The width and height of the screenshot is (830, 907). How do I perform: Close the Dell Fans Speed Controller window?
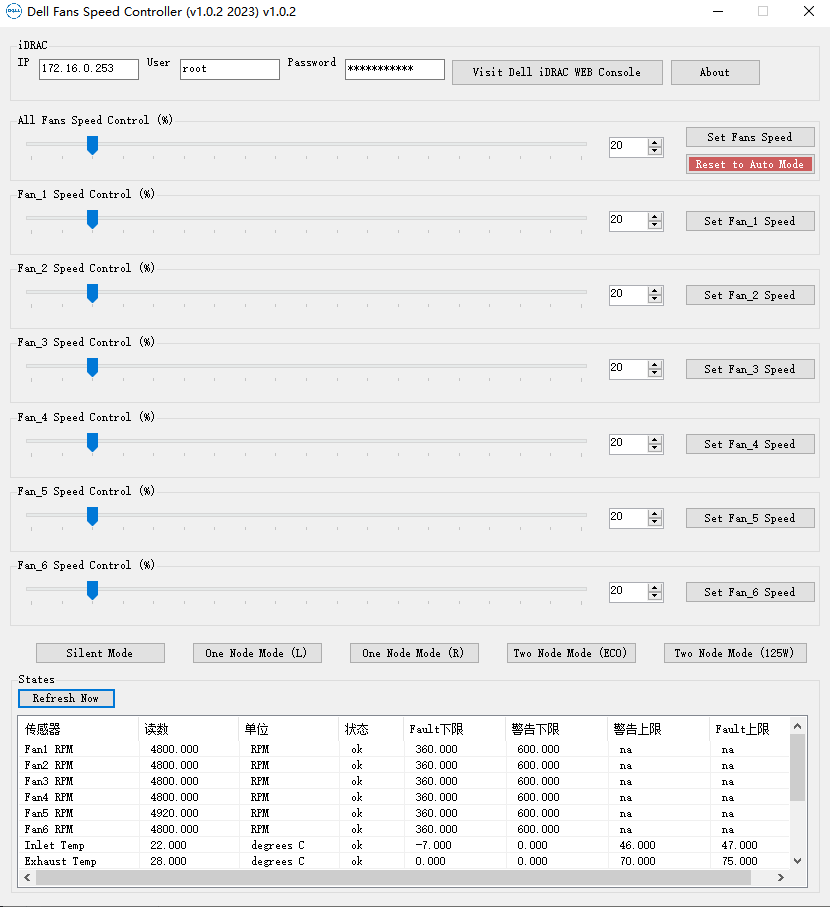click(809, 12)
